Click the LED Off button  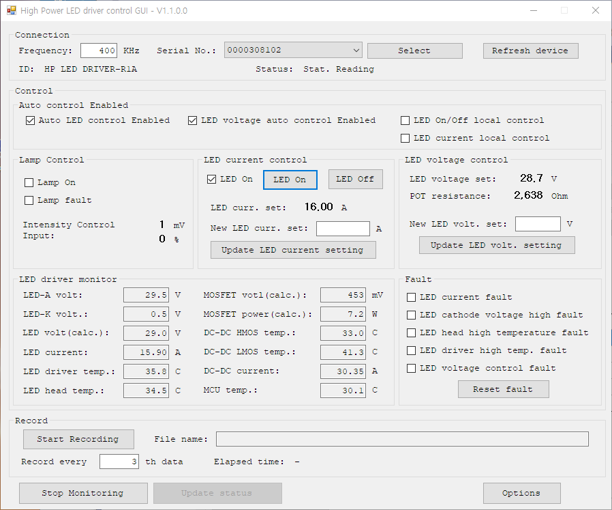click(x=355, y=179)
